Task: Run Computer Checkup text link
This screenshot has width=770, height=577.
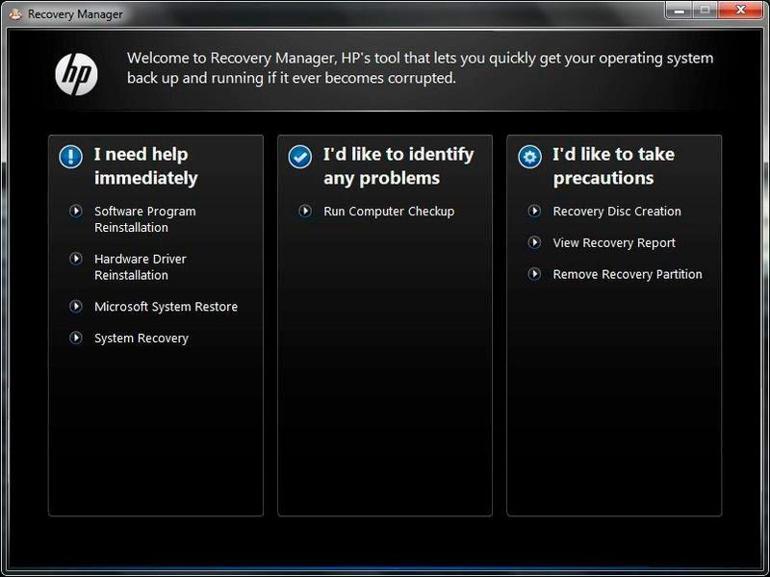Action: pos(389,212)
